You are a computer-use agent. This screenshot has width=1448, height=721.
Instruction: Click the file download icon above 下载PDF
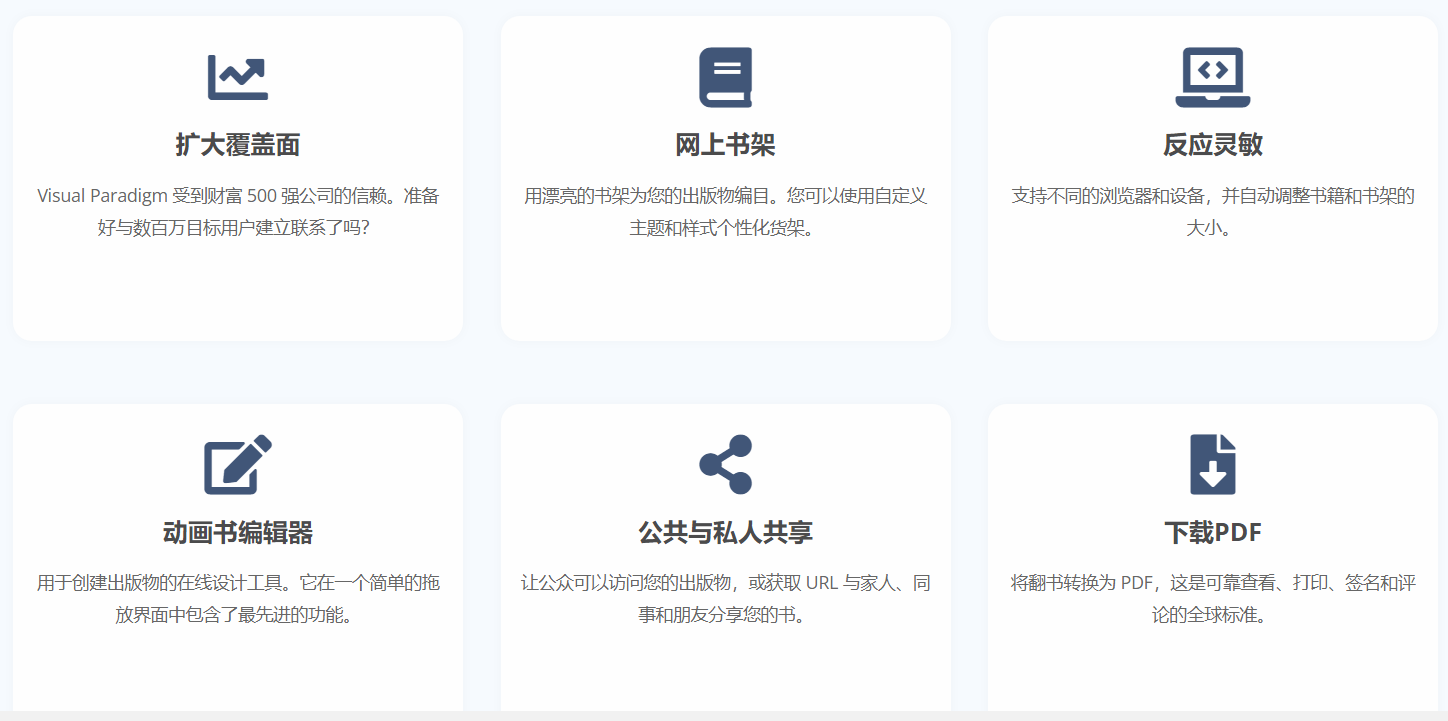(x=1212, y=464)
